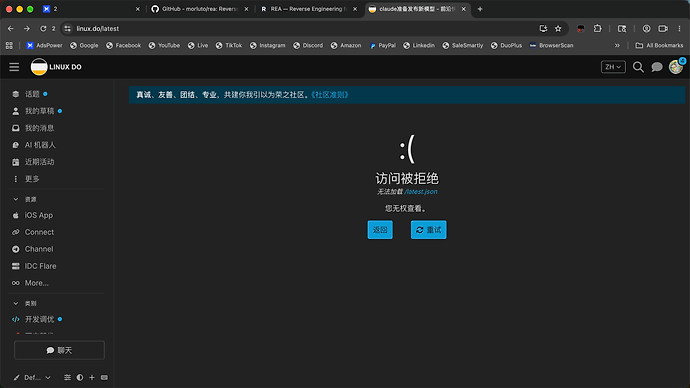Click the 返回 back button
This screenshot has height=388, width=690.
[380, 230]
